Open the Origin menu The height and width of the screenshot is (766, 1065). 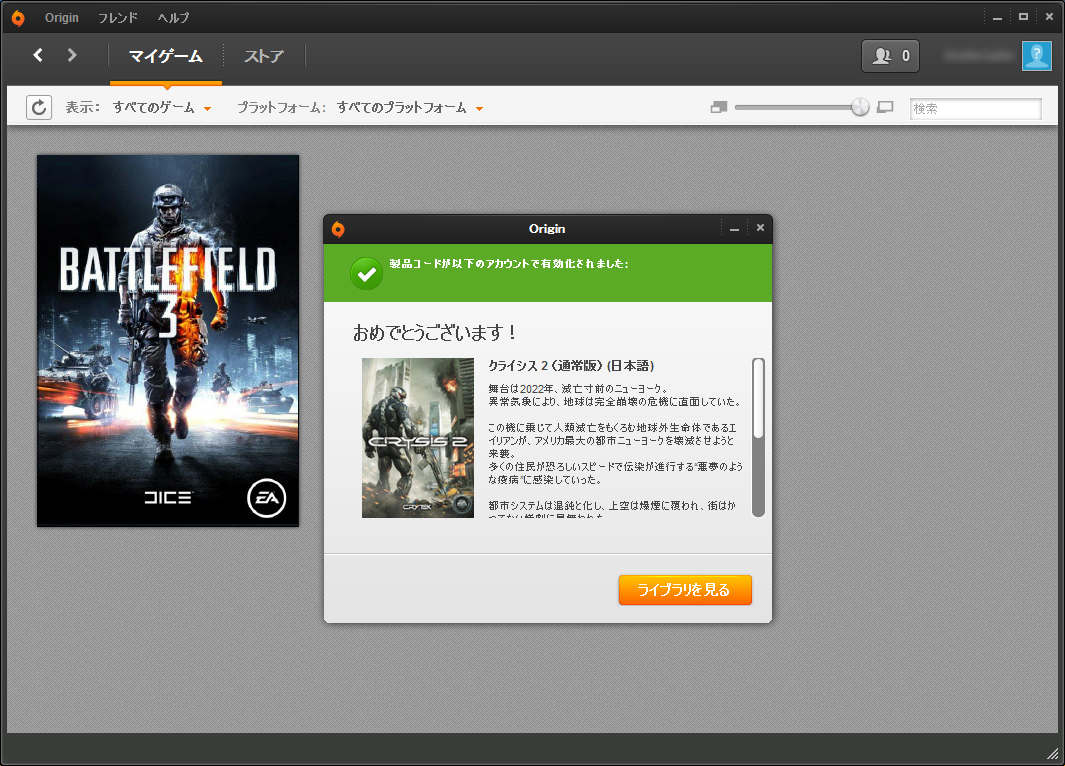[x=62, y=18]
